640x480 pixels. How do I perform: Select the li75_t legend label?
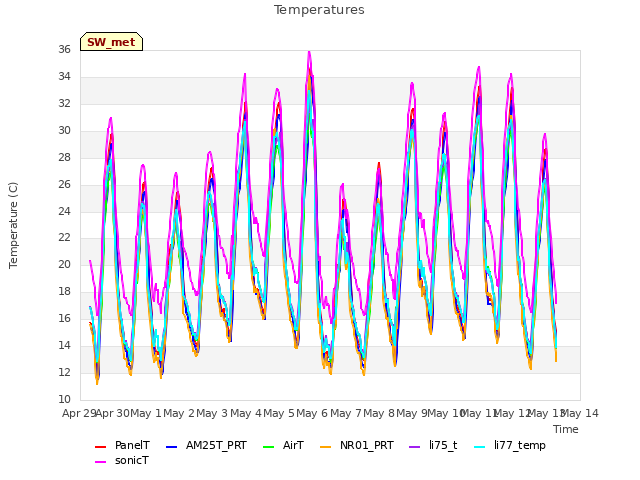click(x=443, y=445)
